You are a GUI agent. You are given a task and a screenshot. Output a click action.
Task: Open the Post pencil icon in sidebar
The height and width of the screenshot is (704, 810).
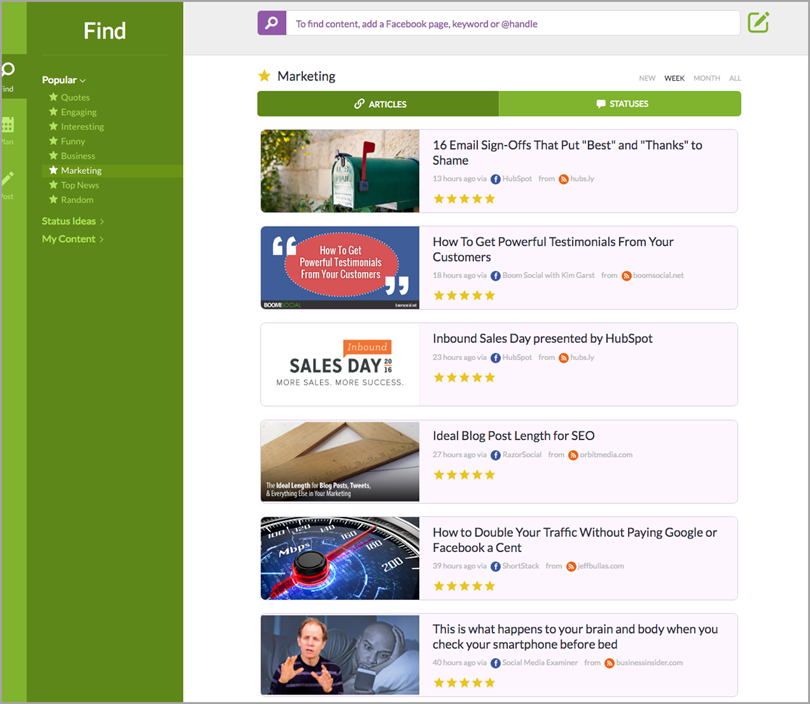[8, 179]
